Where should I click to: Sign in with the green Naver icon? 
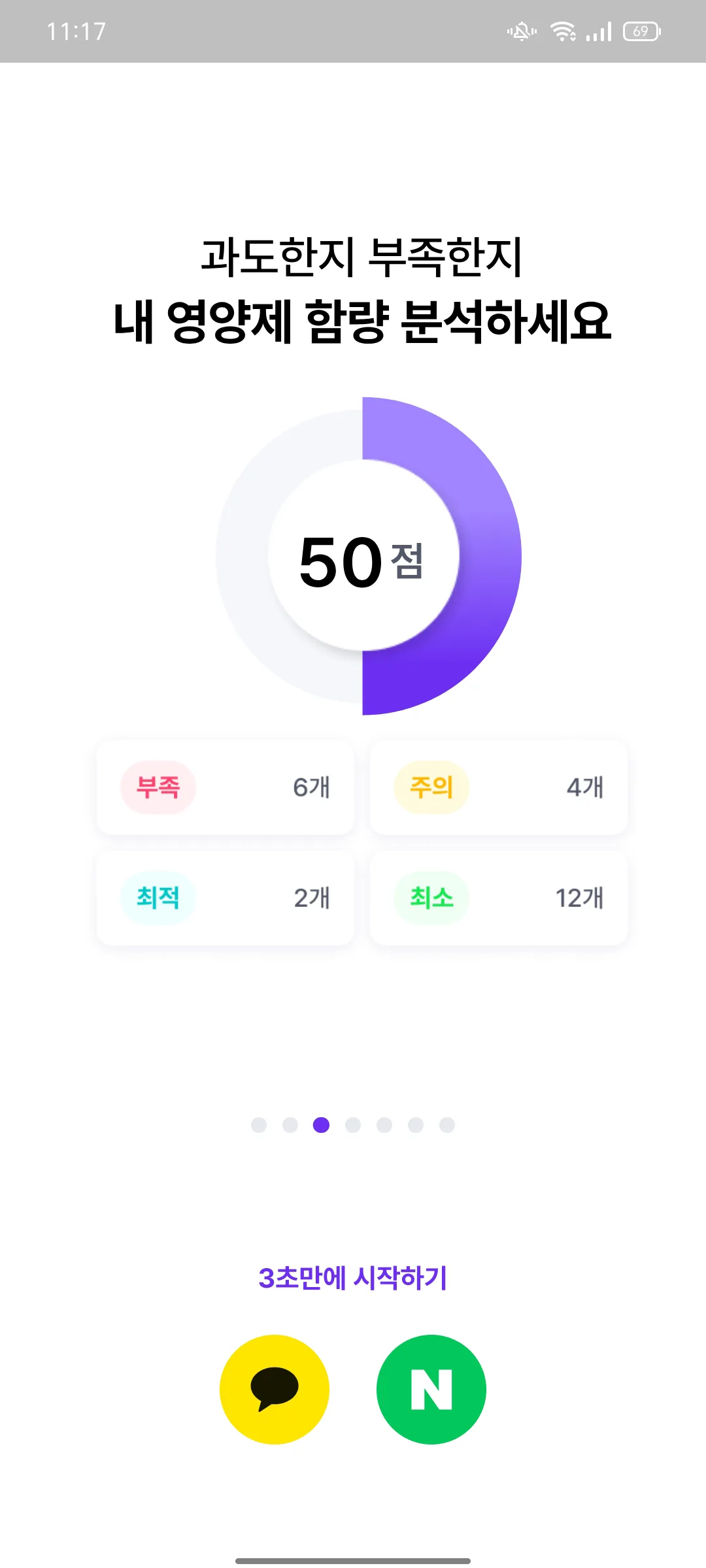[431, 1390]
